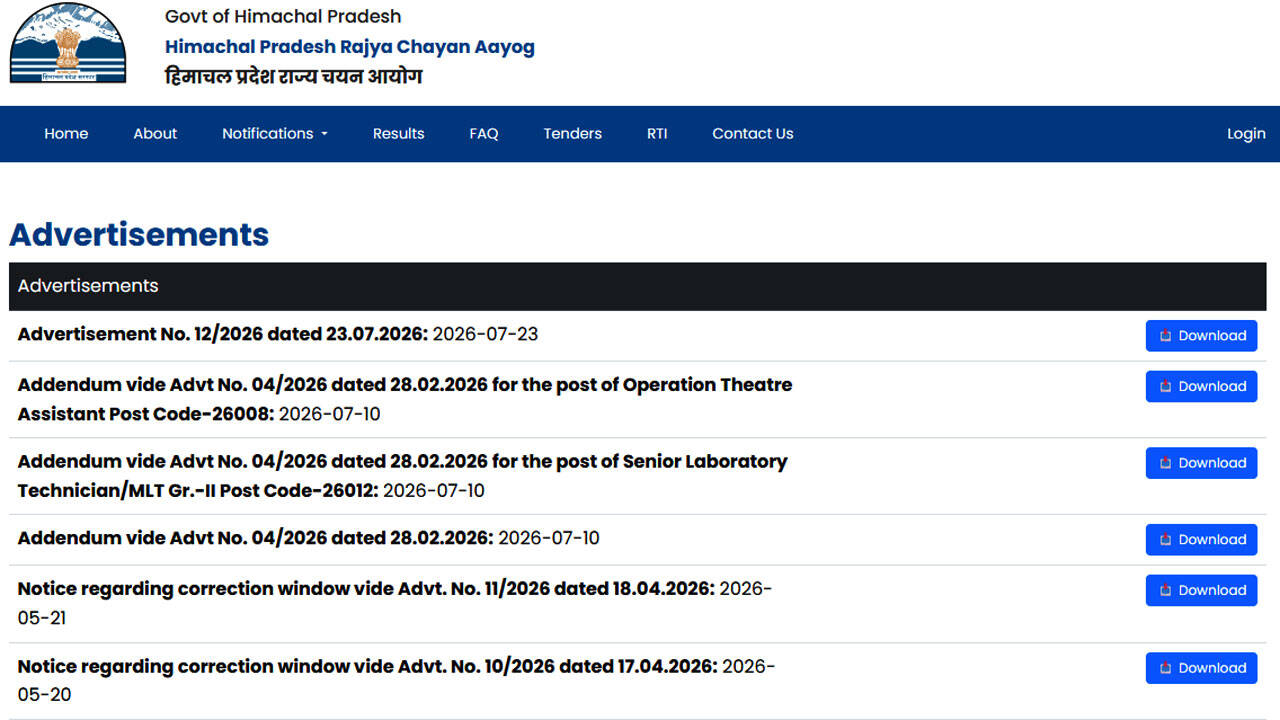Open Contact Us page
Image resolution: width=1280 pixels, height=720 pixels.
pyautogui.click(x=753, y=134)
